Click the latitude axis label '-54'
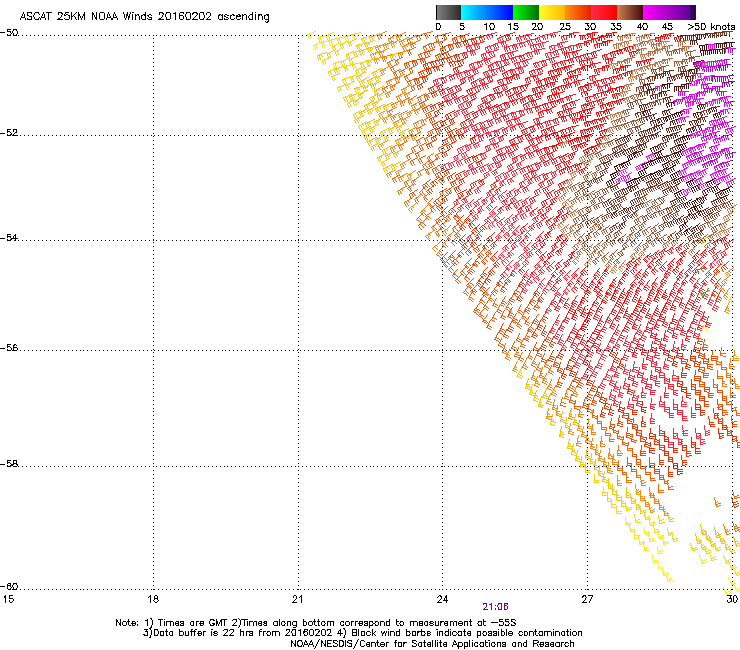 point(9,237)
